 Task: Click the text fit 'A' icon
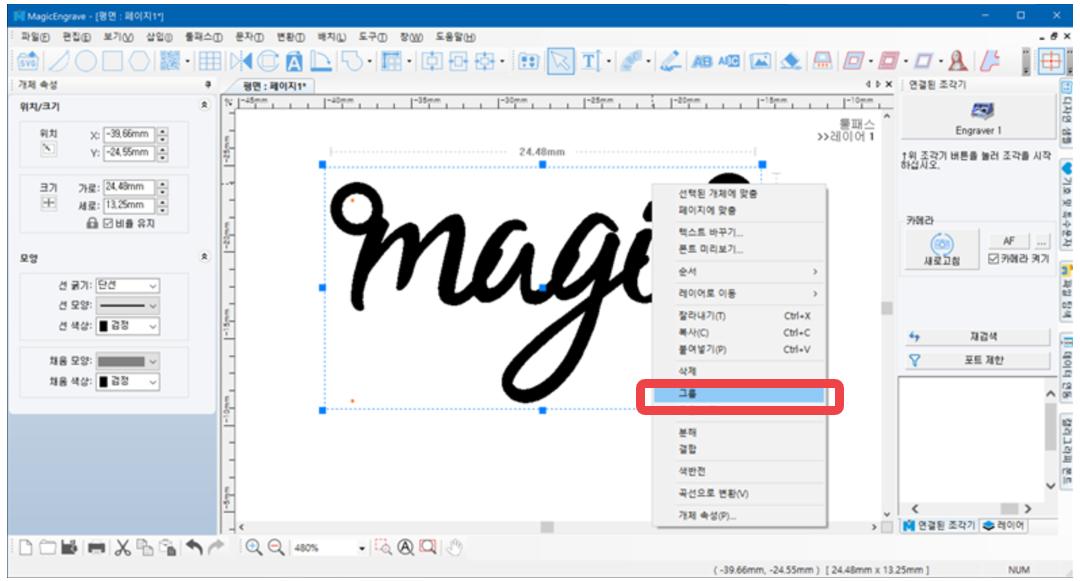(x=294, y=61)
